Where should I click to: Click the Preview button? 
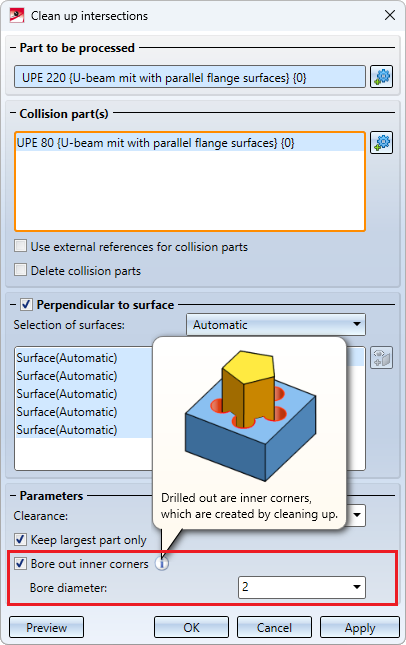(x=46, y=627)
